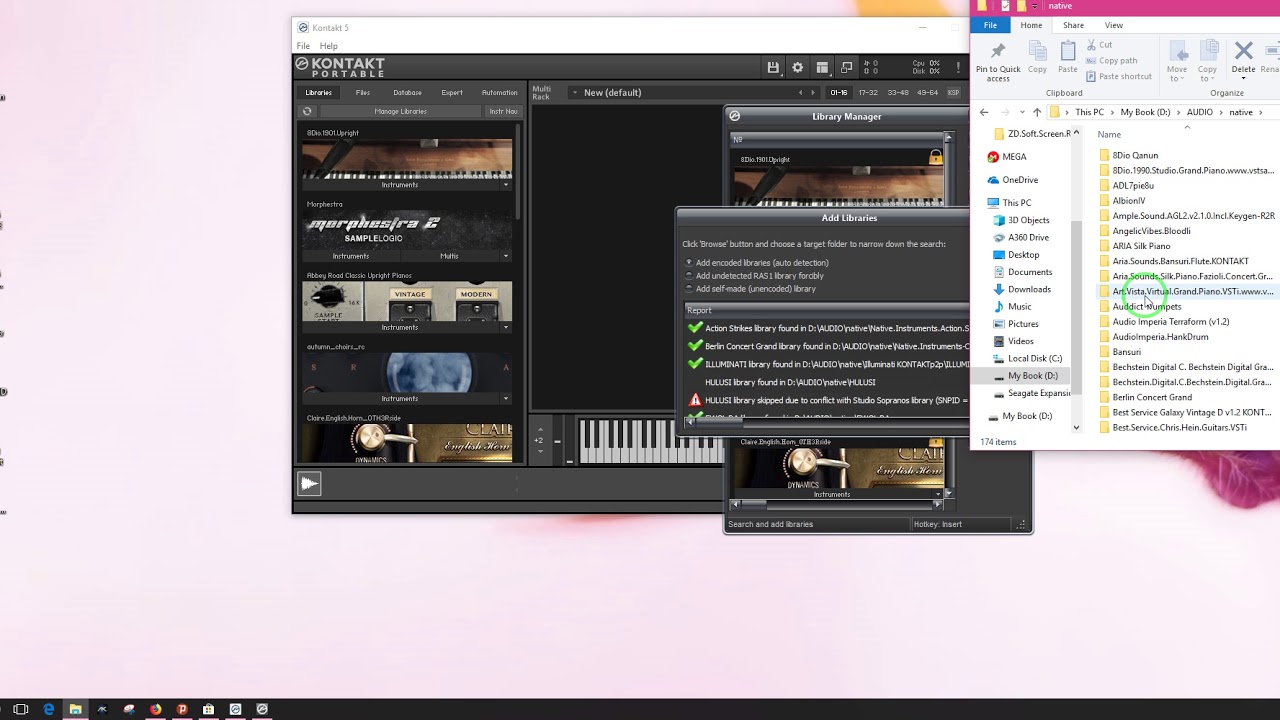Switch to Database tab in Kontakt browser
1280x720 pixels.
(407, 92)
